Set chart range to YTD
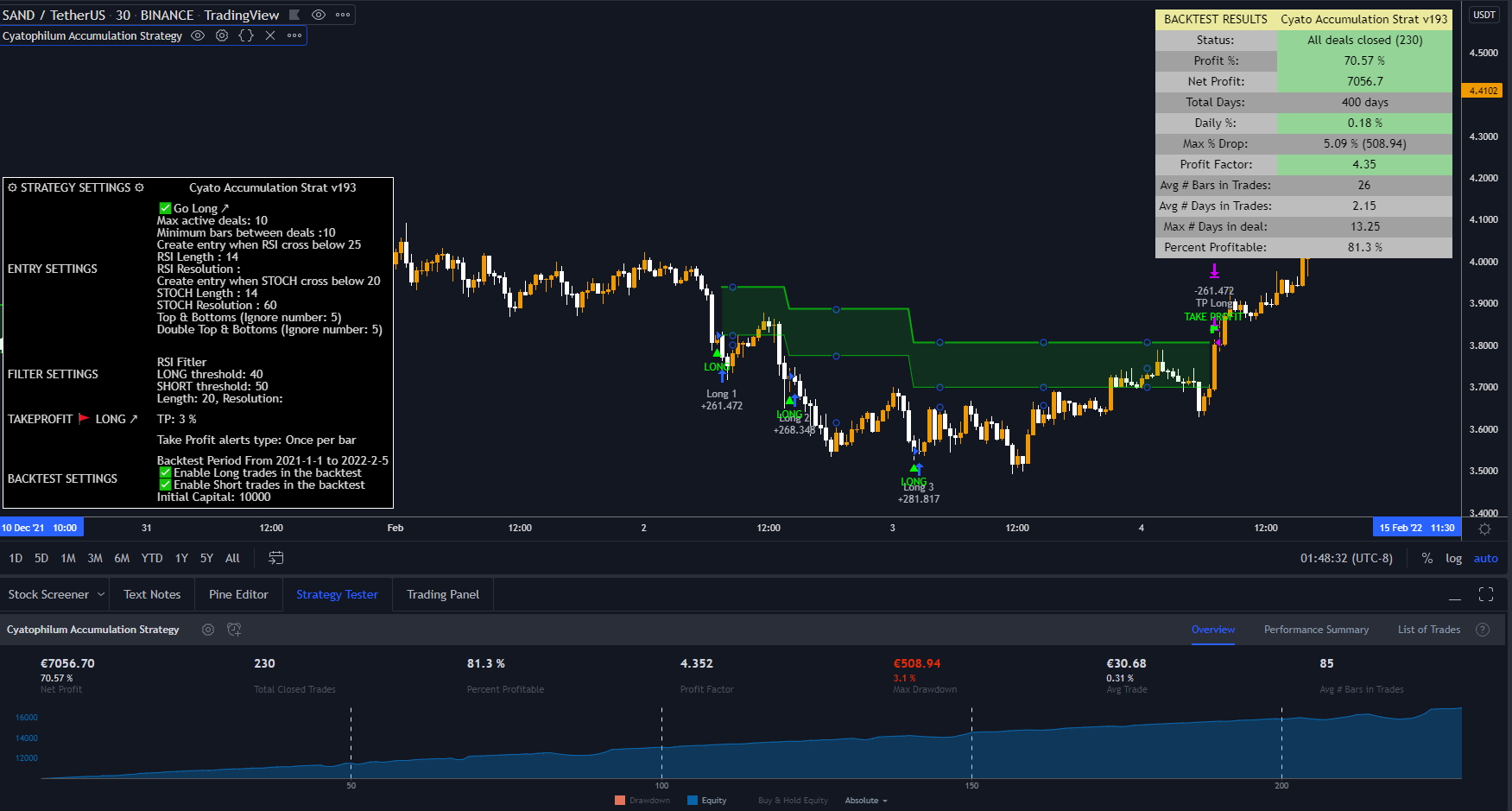The width and height of the screenshot is (1512, 811). (152, 558)
